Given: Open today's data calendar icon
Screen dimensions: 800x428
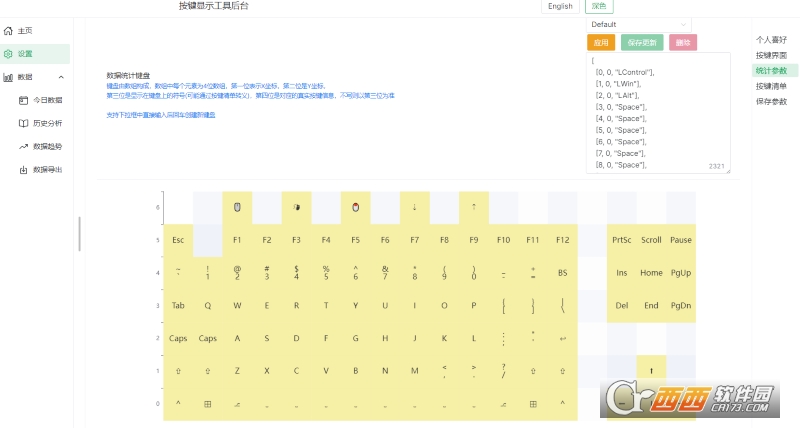Looking at the screenshot, I should tap(23, 100).
